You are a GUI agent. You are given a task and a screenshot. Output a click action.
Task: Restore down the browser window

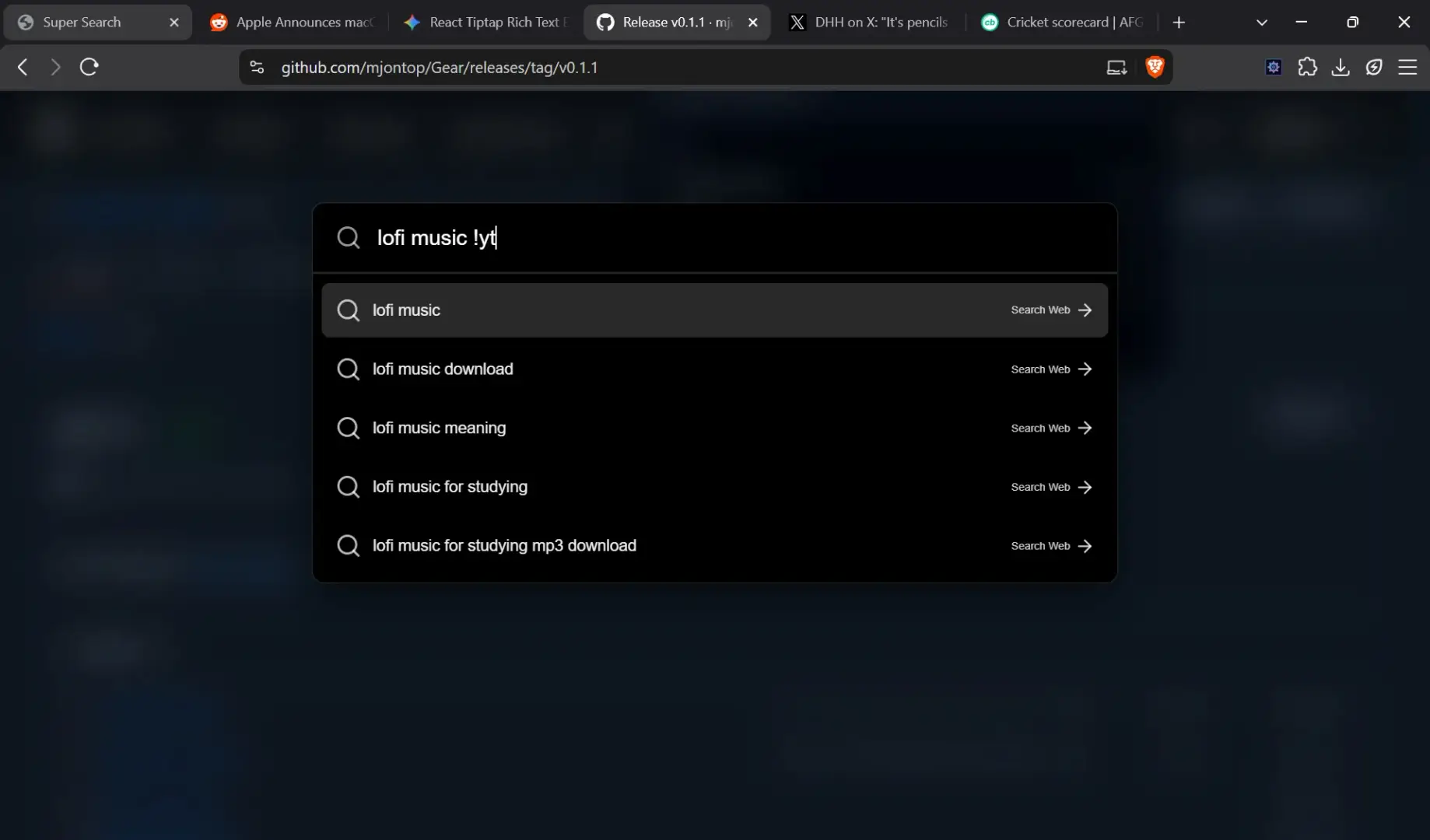coord(1353,23)
